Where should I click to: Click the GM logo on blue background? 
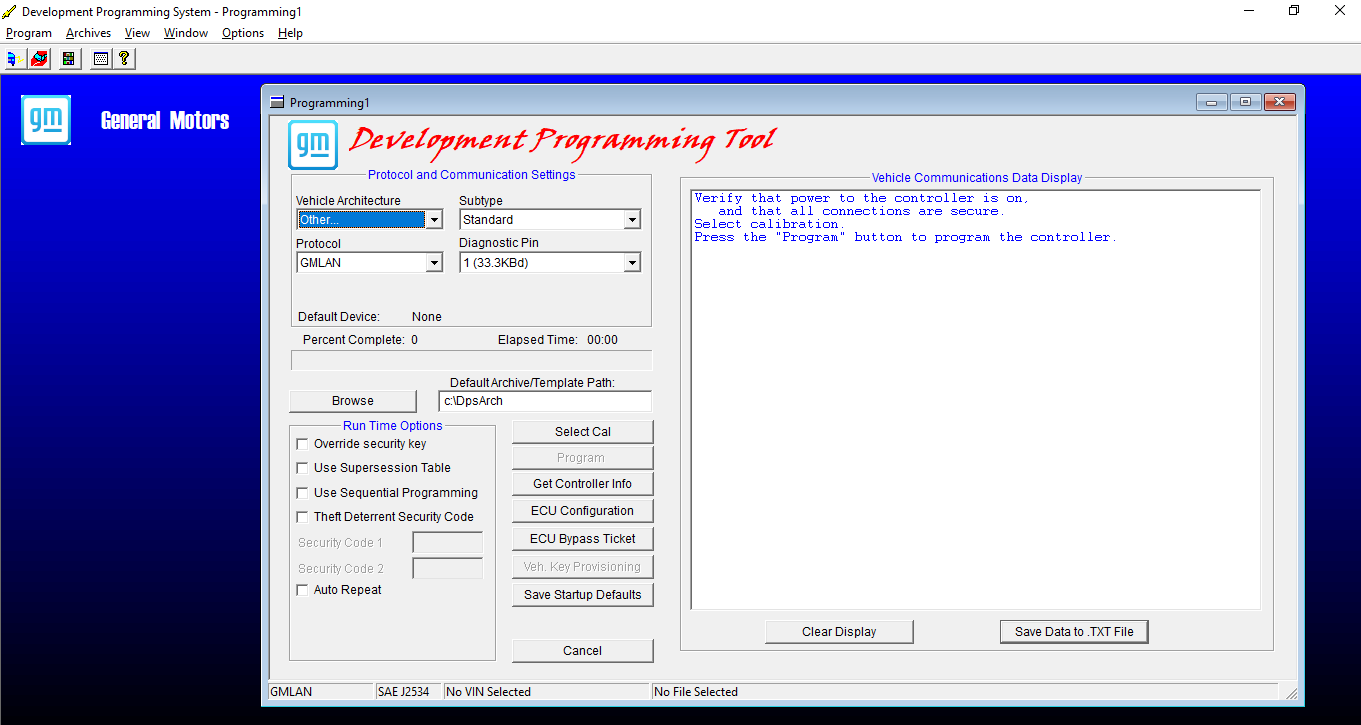coord(46,120)
